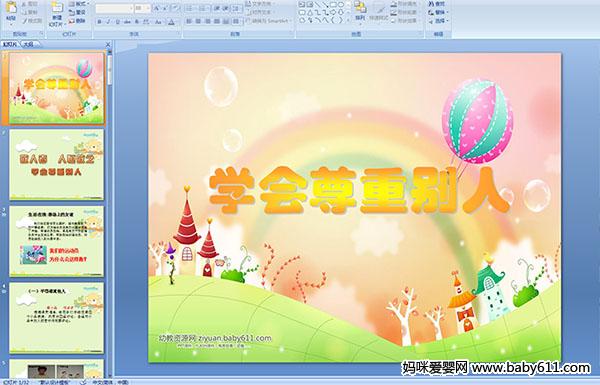The height and width of the screenshot is (385, 600).
Task: Select slide 4 thumbnail in pane
Action: point(56,318)
